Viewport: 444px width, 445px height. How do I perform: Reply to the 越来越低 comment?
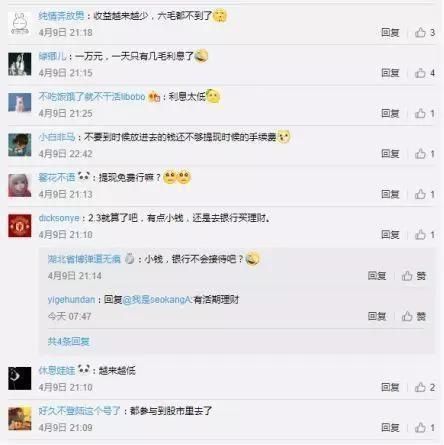click(390, 387)
